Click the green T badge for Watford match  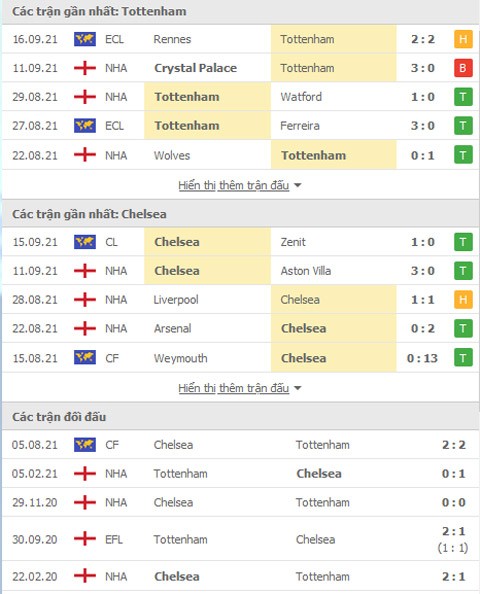[x=463, y=97]
